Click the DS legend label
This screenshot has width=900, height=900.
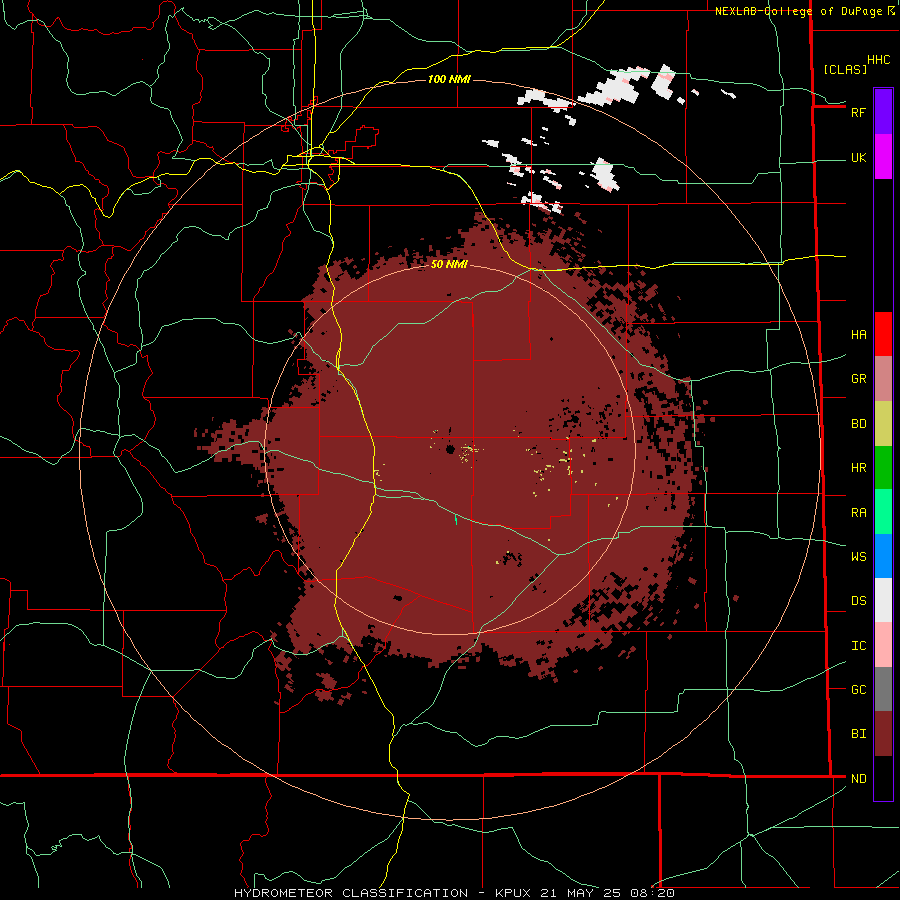(x=858, y=601)
